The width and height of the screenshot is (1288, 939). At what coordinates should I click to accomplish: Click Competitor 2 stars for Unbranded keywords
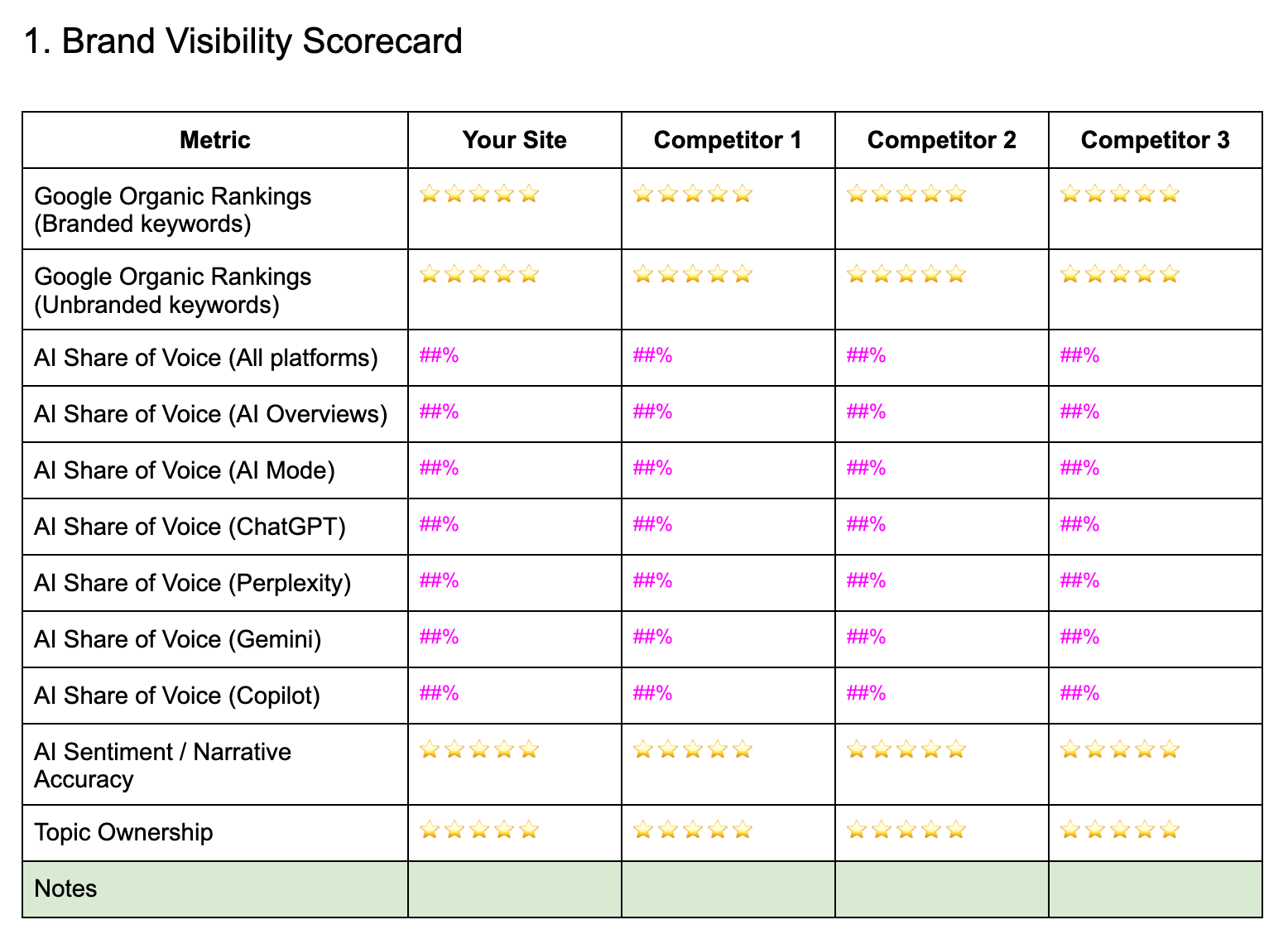click(x=906, y=274)
